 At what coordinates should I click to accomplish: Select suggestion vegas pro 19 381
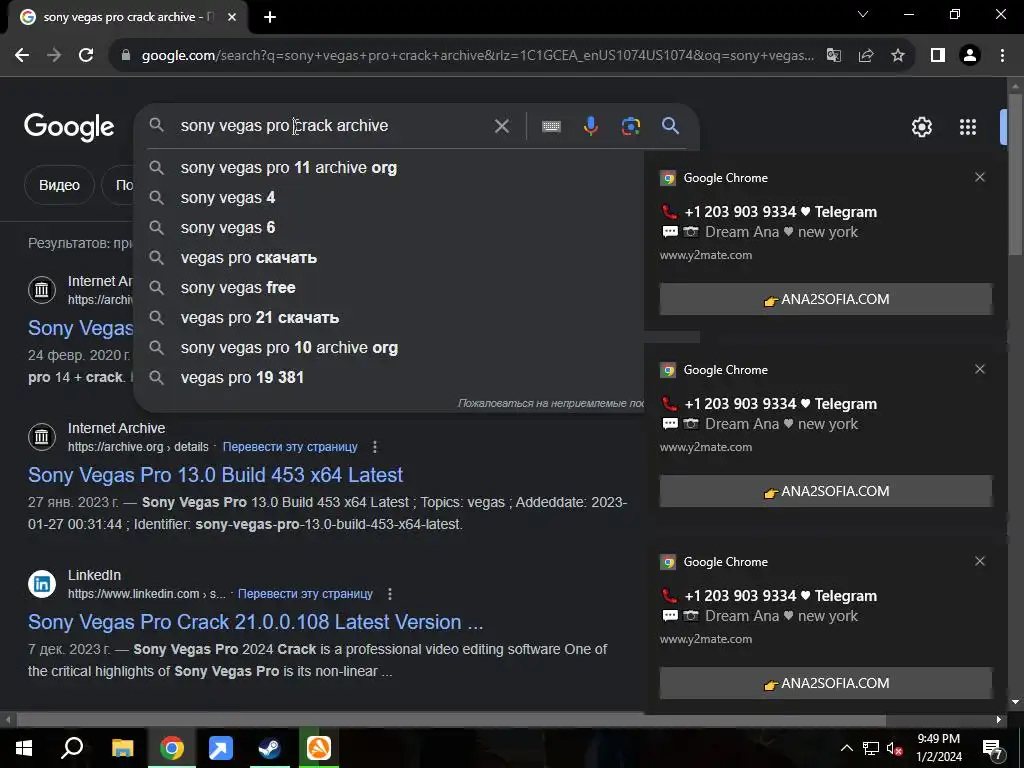pyautogui.click(x=389, y=378)
